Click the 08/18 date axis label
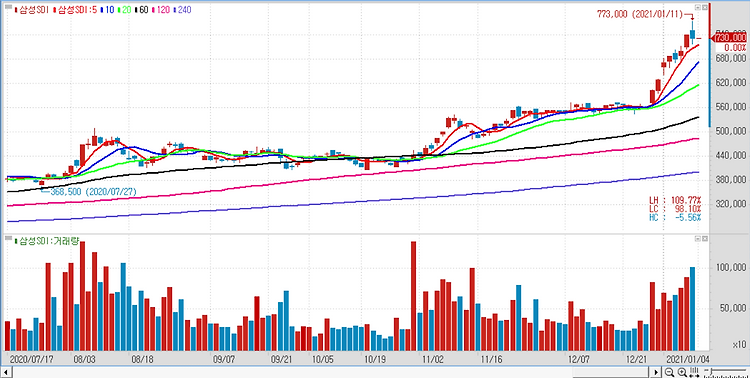The image size is (750, 378). click(143, 359)
